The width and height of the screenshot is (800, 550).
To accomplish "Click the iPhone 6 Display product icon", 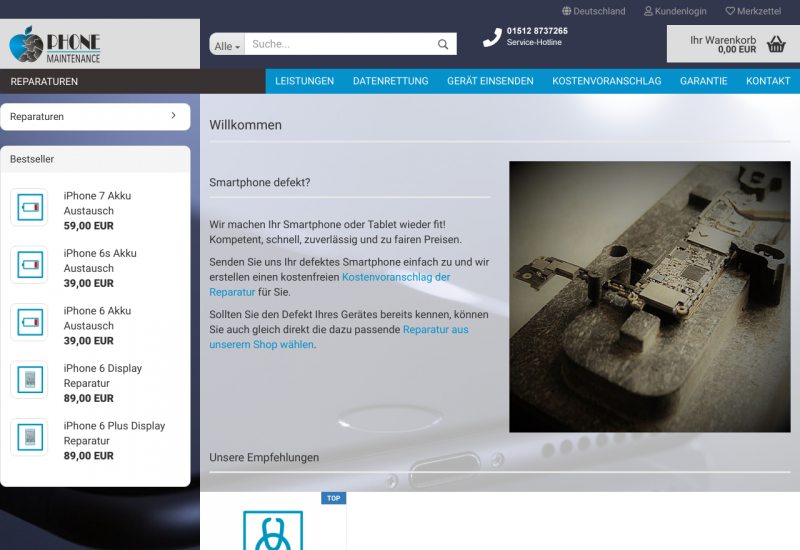I will [x=29, y=380].
